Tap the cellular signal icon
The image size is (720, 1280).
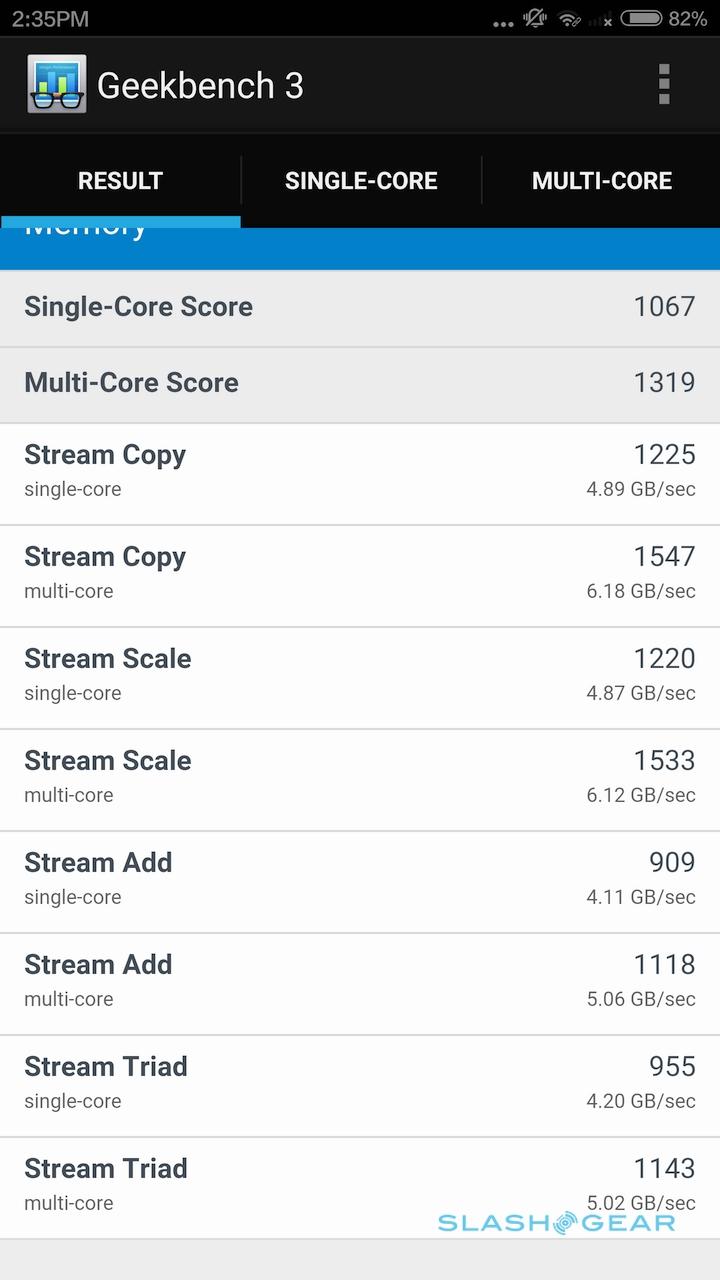[601, 19]
